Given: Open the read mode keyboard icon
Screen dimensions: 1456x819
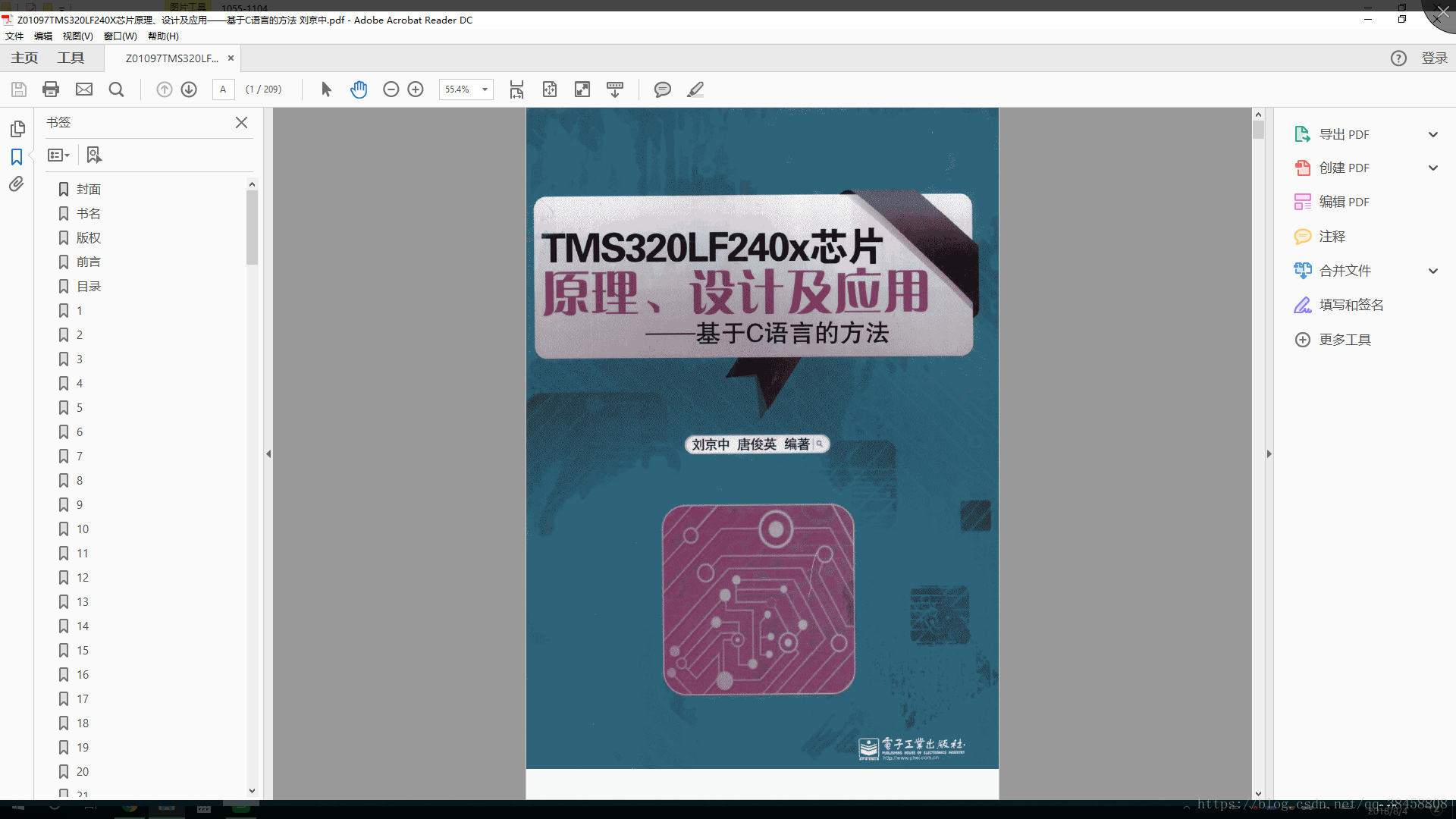Looking at the screenshot, I should [615, 89].
